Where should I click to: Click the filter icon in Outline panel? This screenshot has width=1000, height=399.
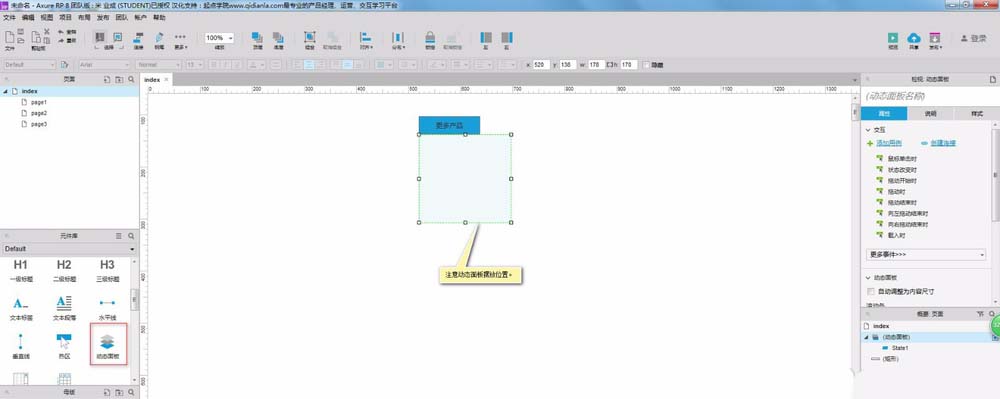[981, 314]
